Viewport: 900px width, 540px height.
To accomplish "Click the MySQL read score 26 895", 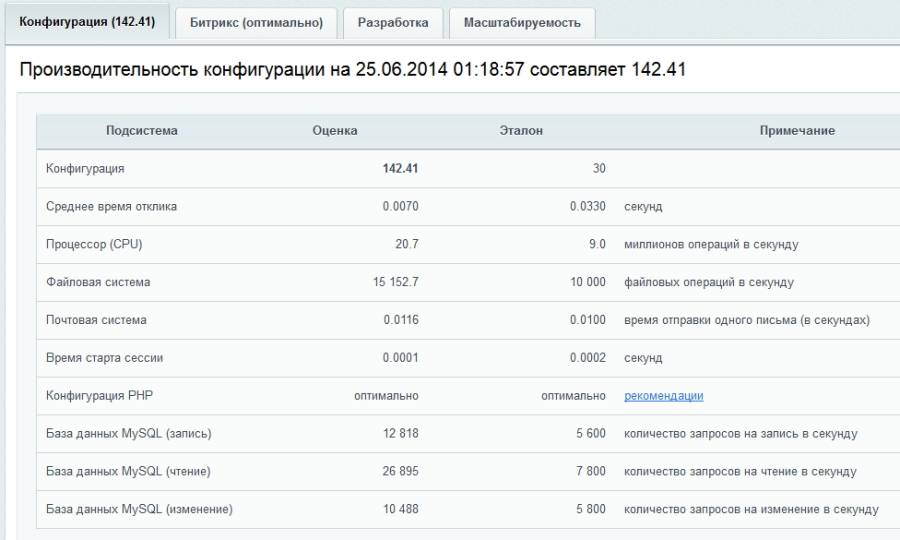I will (400, 472).
